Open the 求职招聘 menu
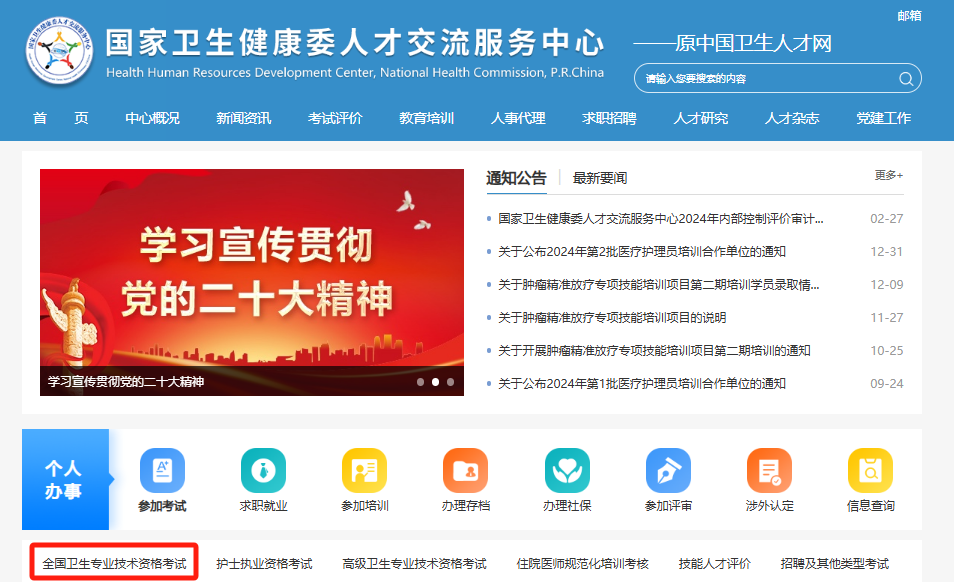 coord(609,118)
